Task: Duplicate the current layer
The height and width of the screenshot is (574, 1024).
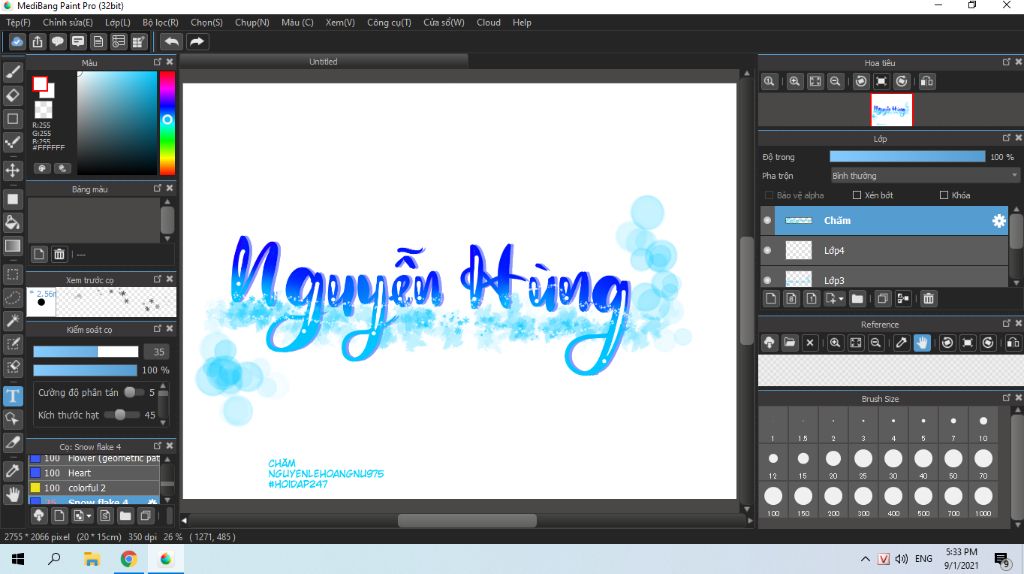Action: pos(882,298)
